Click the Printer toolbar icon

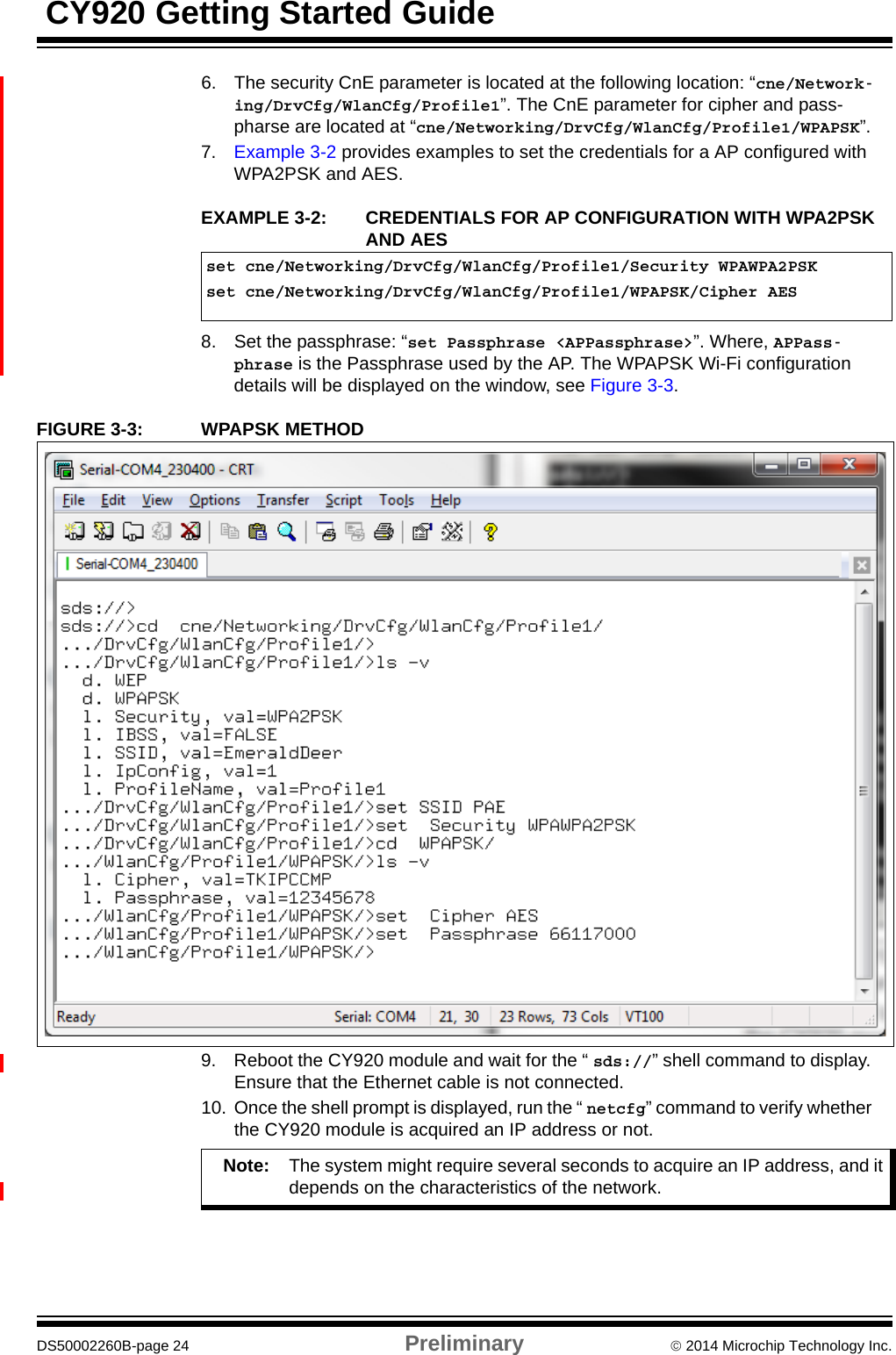(383, 531)
